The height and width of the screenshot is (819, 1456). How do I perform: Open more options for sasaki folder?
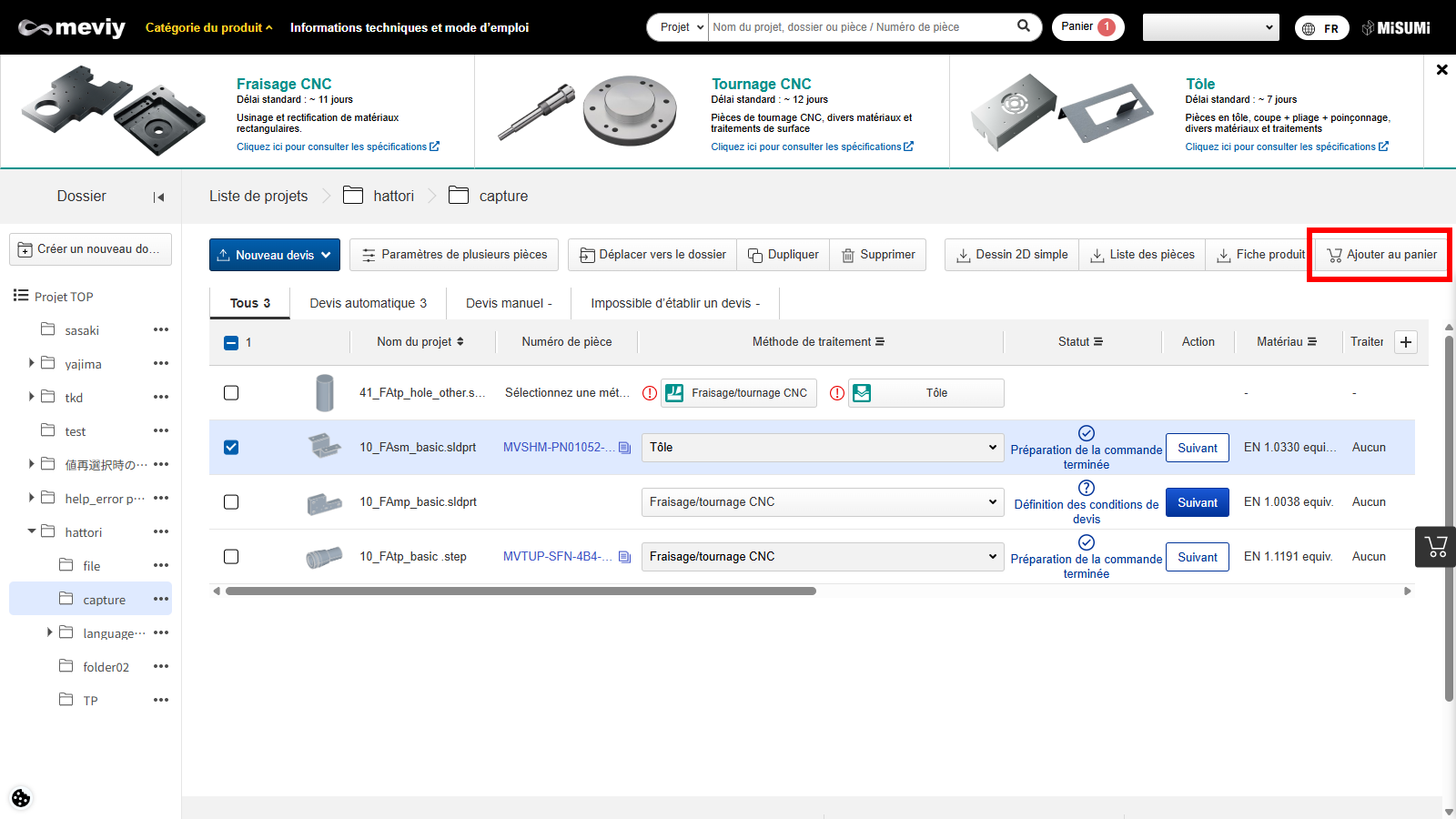point(161,330)
